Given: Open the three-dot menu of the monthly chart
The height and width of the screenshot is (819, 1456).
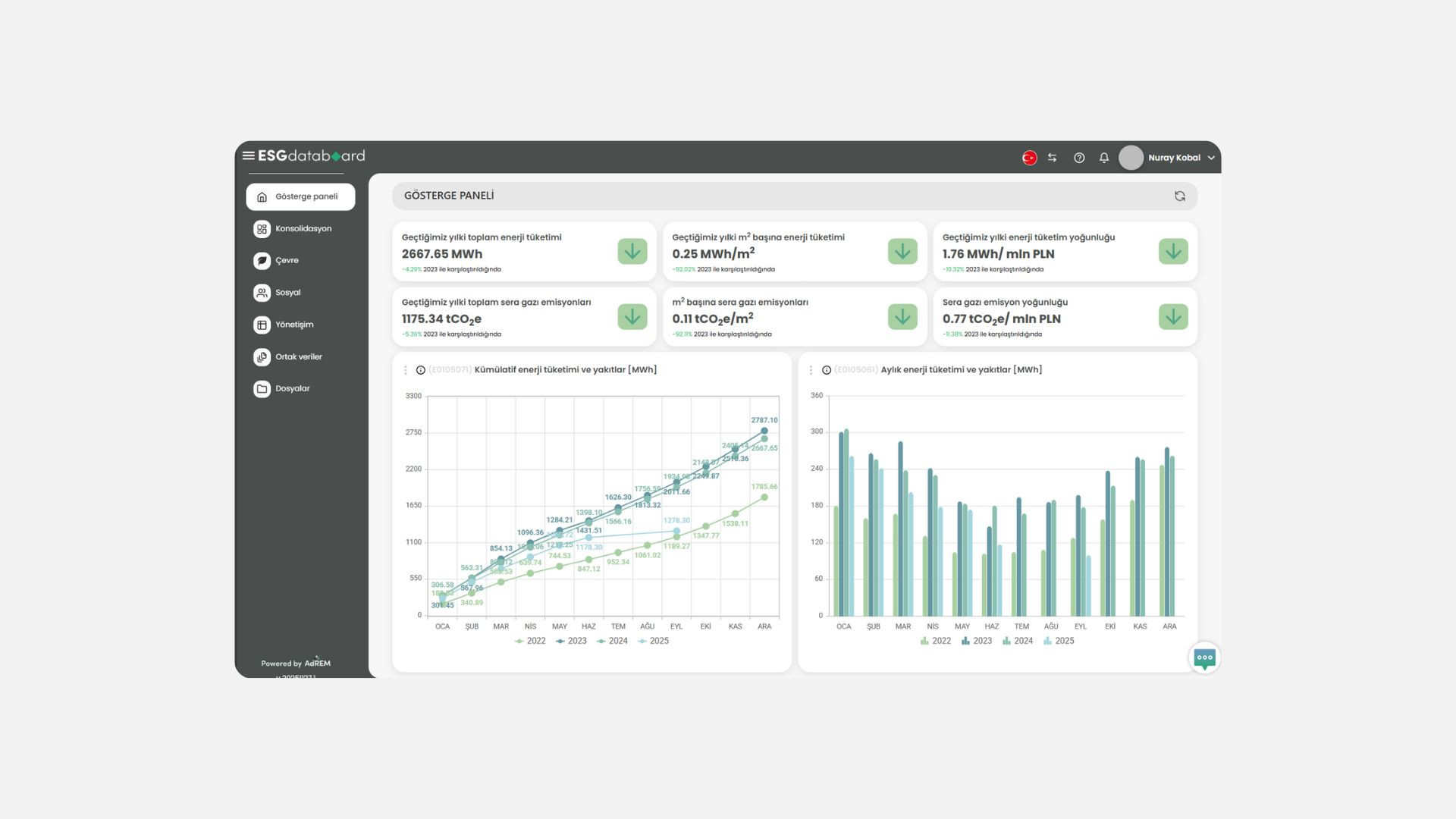Looking at the screenshot, I should pyautogui.click(x=811, y=370).
